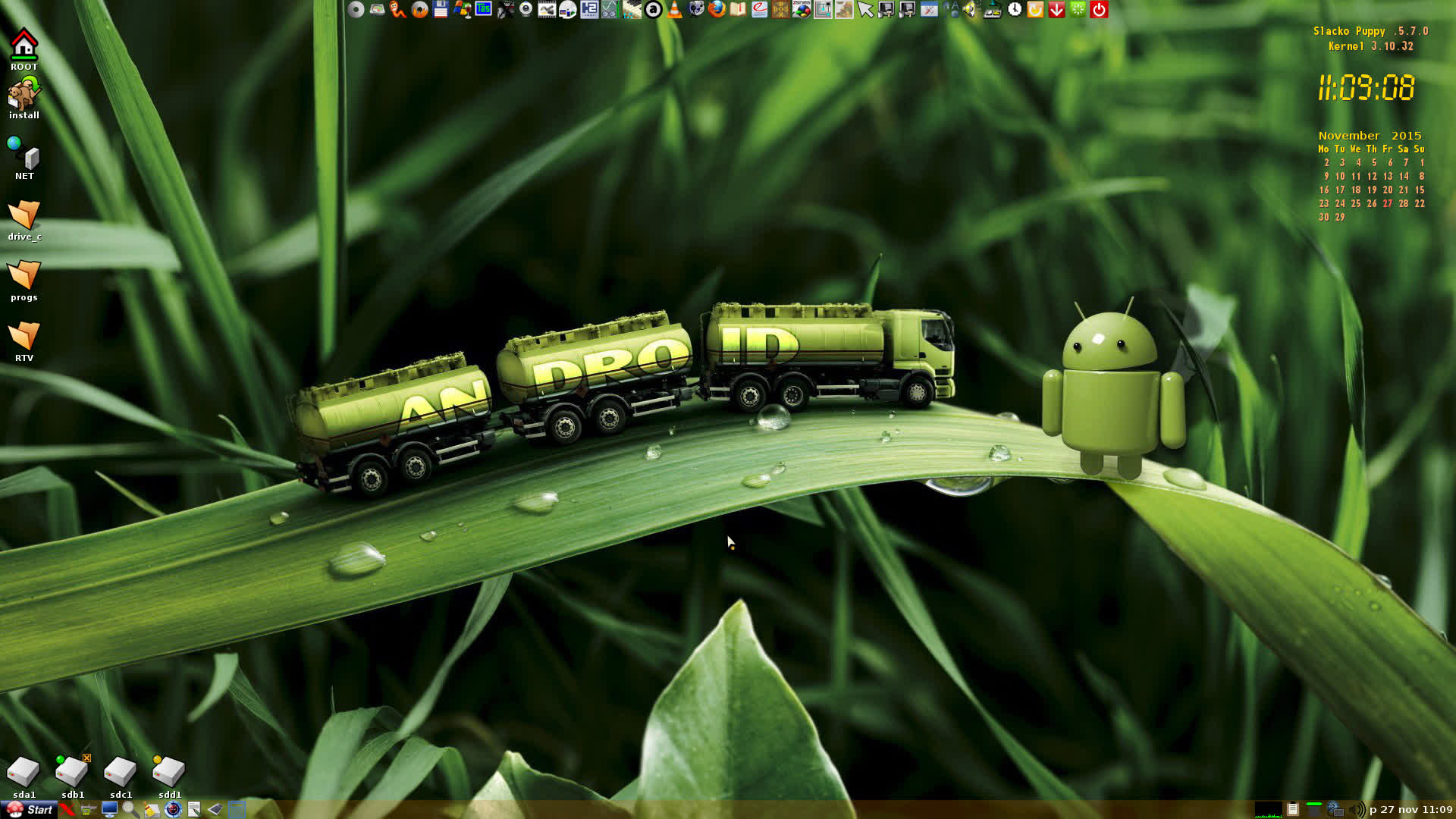Screen dimensions: 1456x819
Task: Launch the calculator taskbar icon
Action: [237, 809]
